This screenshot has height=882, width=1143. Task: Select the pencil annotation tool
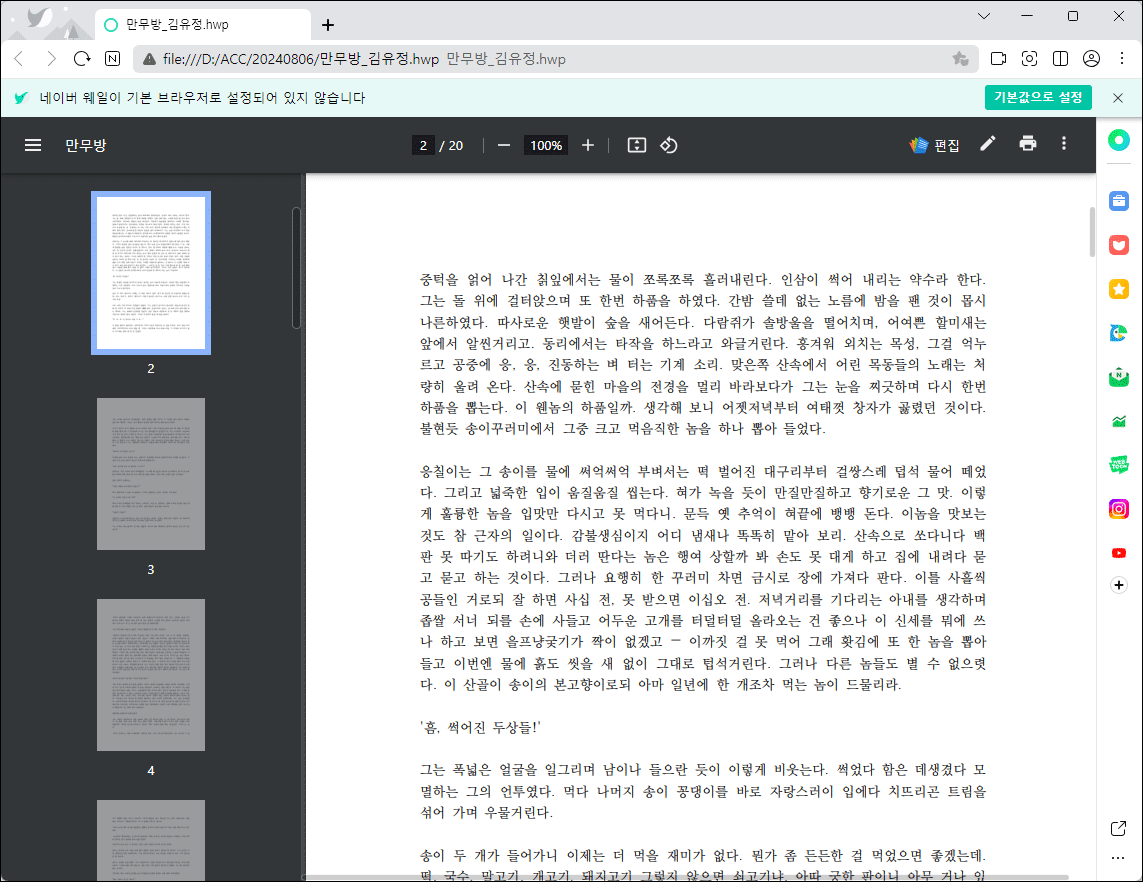click(987, 144)
